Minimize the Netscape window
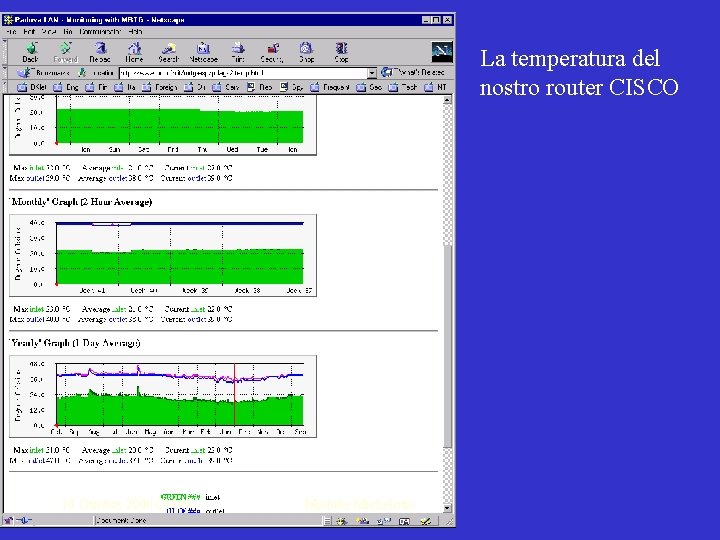 426,20
